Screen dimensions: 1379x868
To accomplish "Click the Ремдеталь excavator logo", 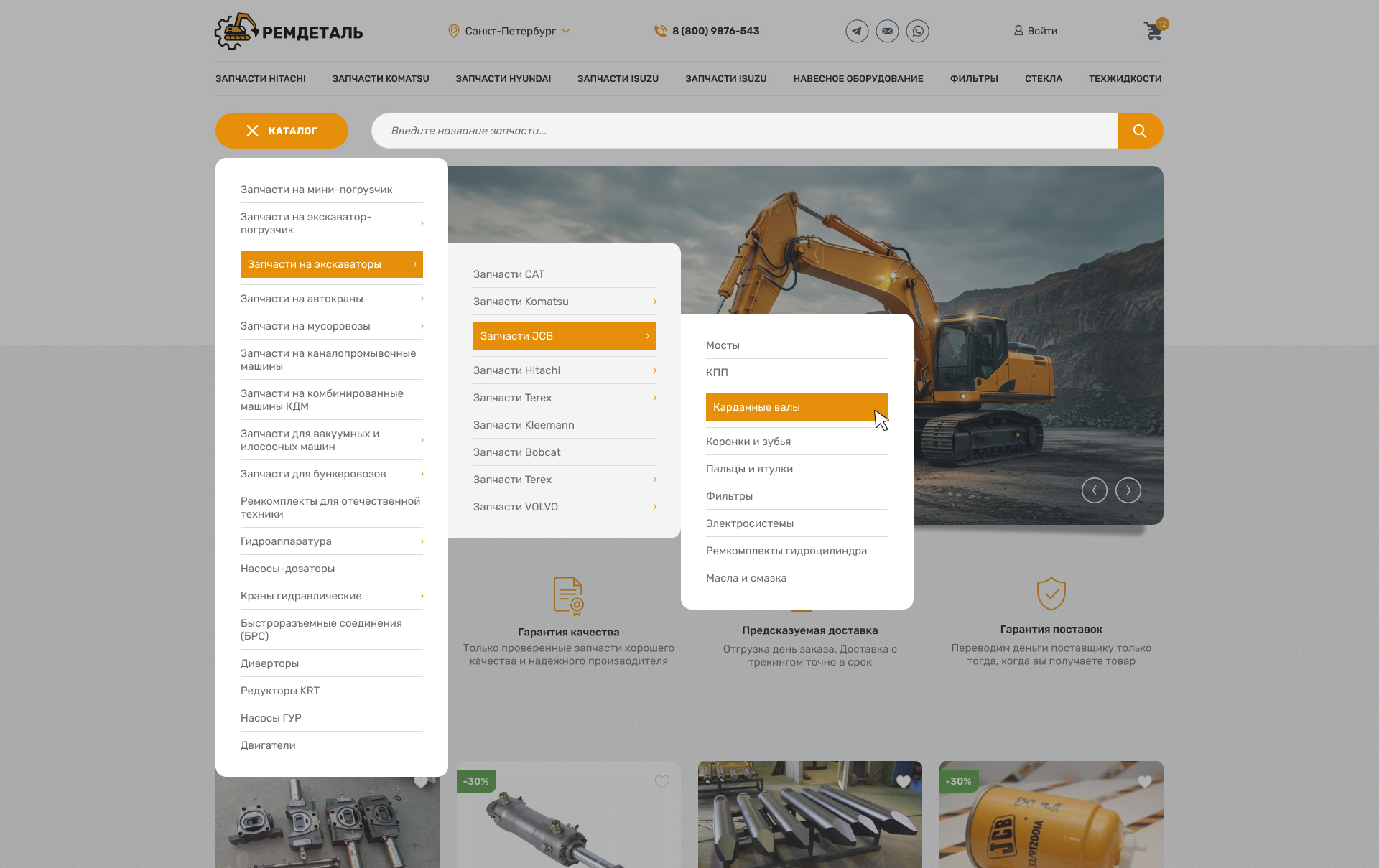I will [289, 32].
